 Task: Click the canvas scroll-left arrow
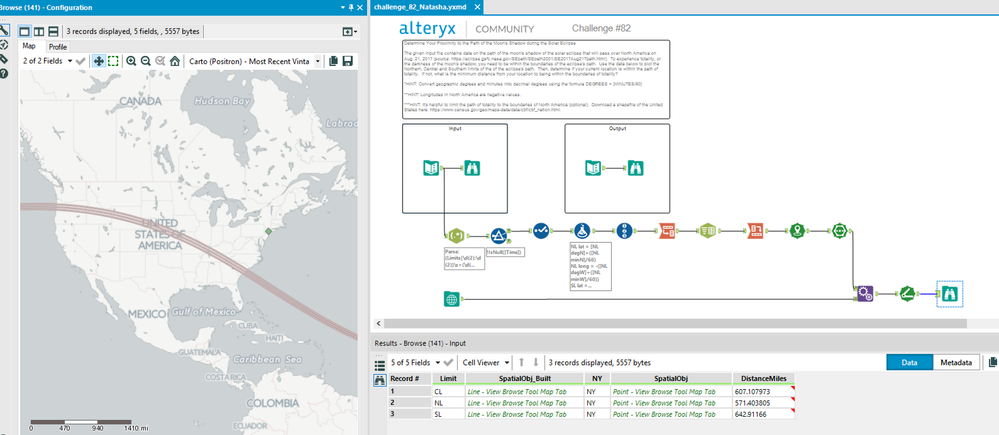pyautogui.click(x=379, y=324)
